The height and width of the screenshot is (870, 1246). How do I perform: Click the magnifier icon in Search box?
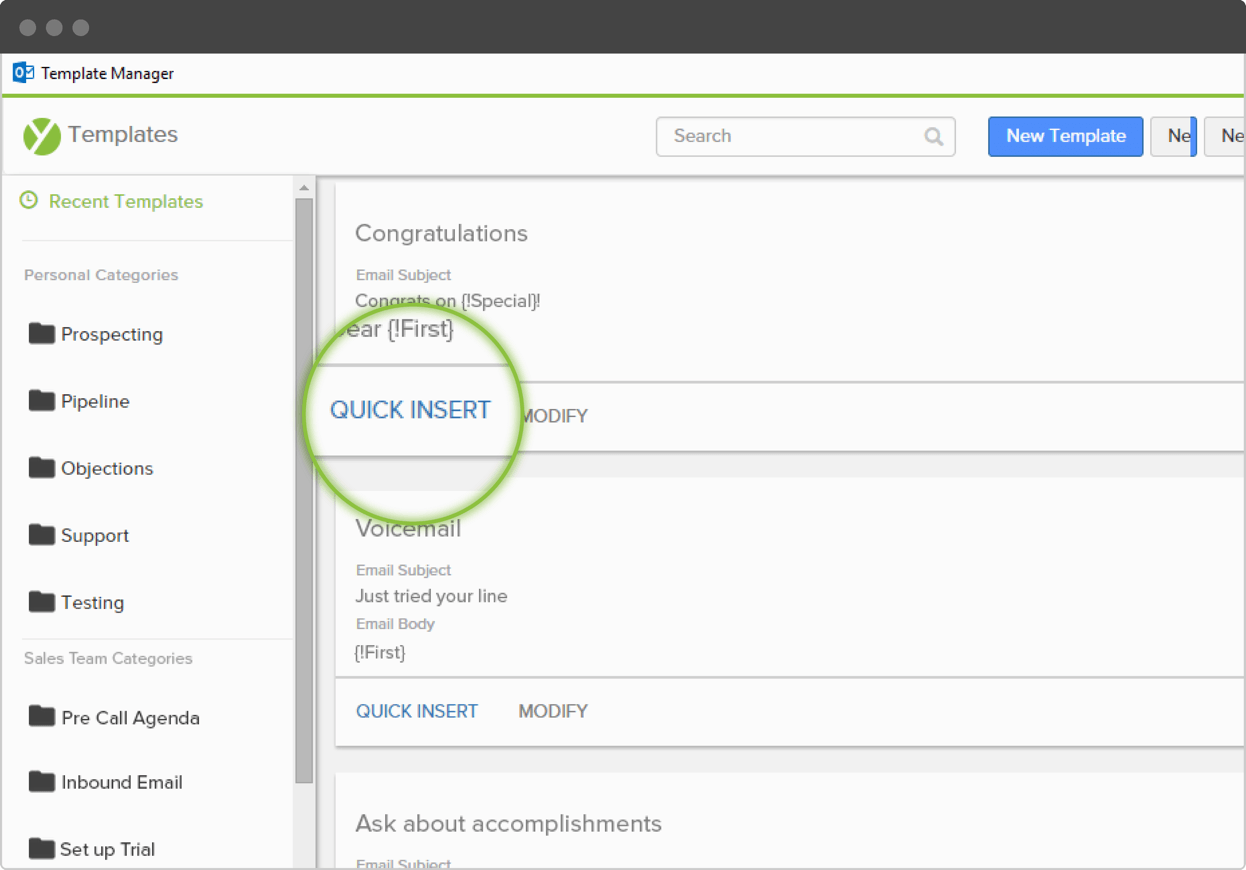934,137
